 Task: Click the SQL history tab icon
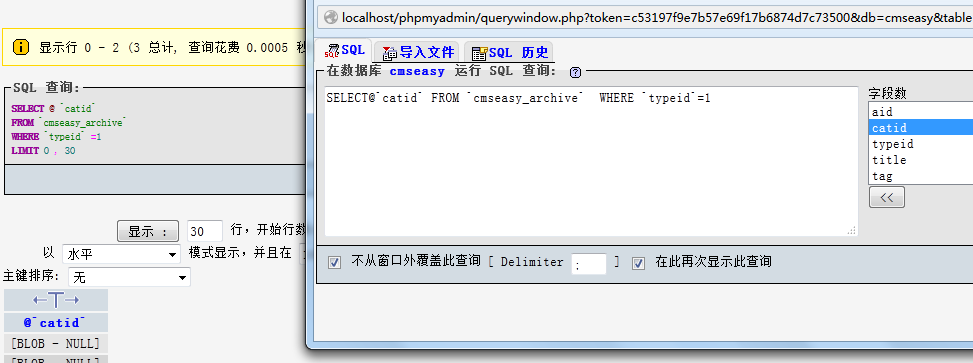pos(479,53)
